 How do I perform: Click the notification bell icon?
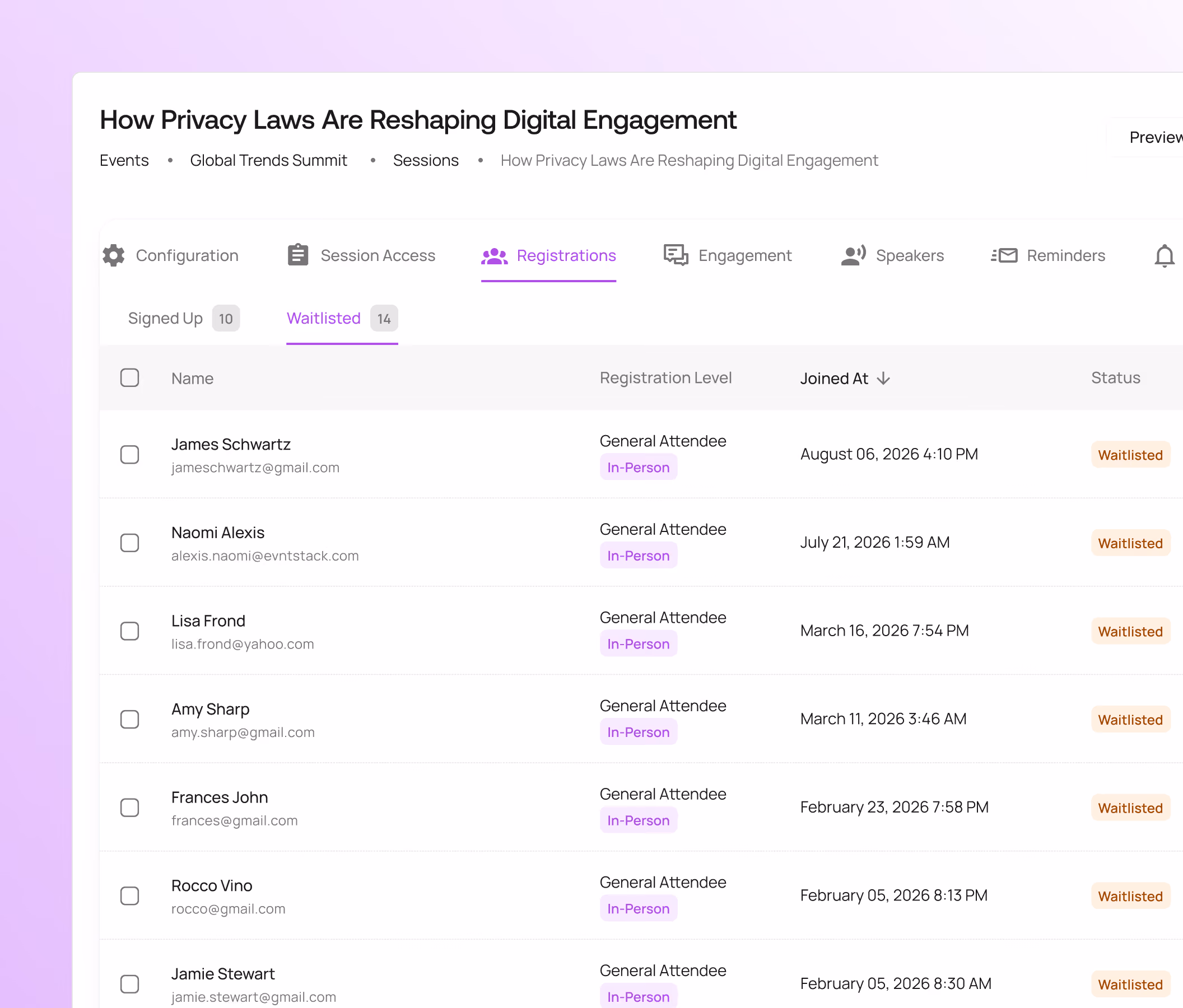click(1164, 256)
